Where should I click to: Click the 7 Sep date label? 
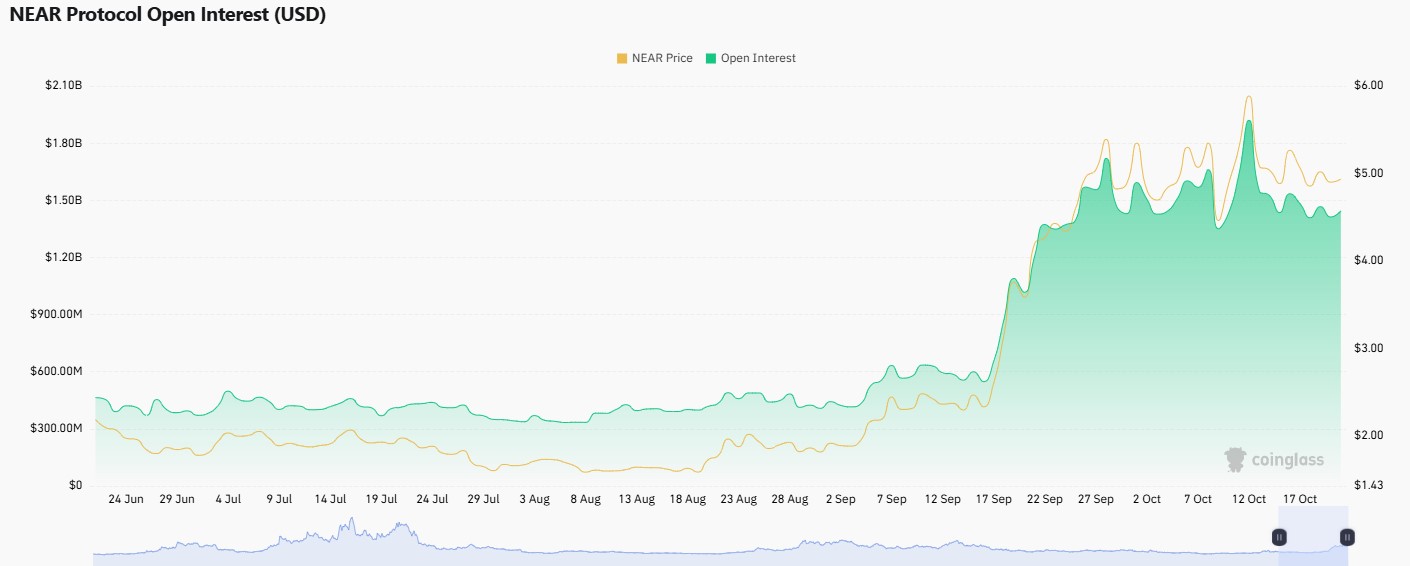click(x=891, y=499)
